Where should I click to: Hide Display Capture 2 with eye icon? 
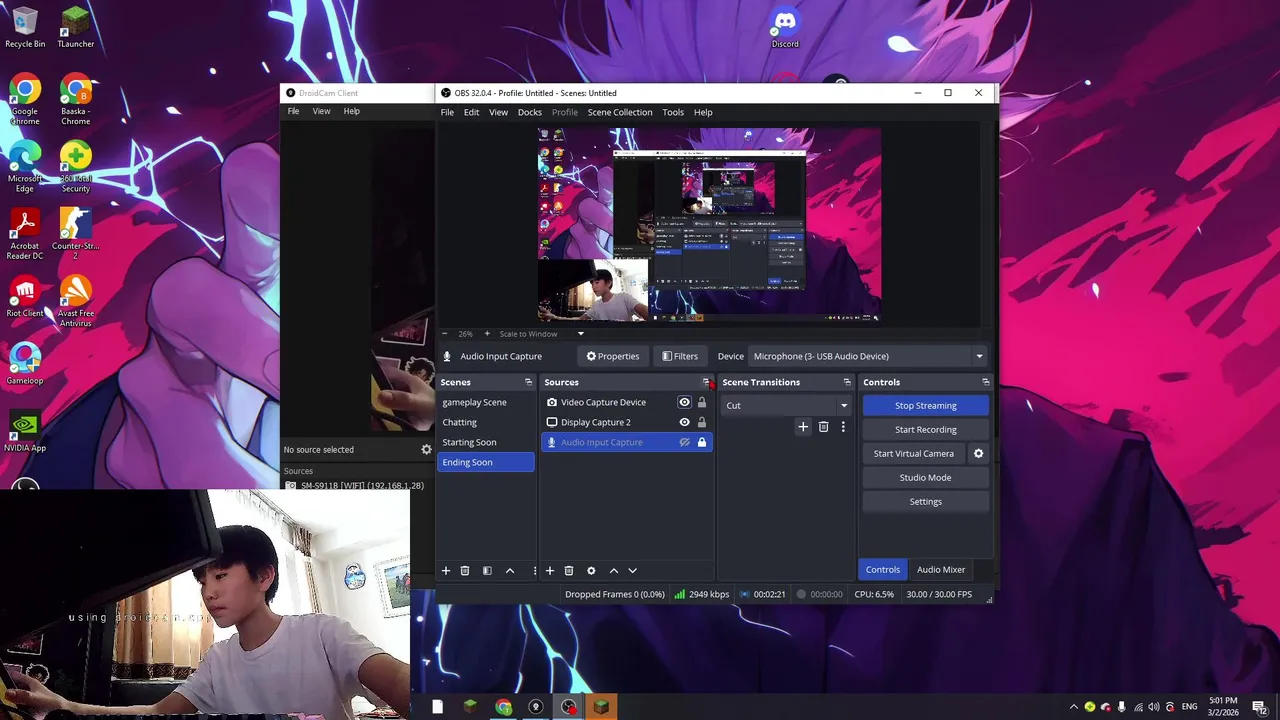pos(684,422)
